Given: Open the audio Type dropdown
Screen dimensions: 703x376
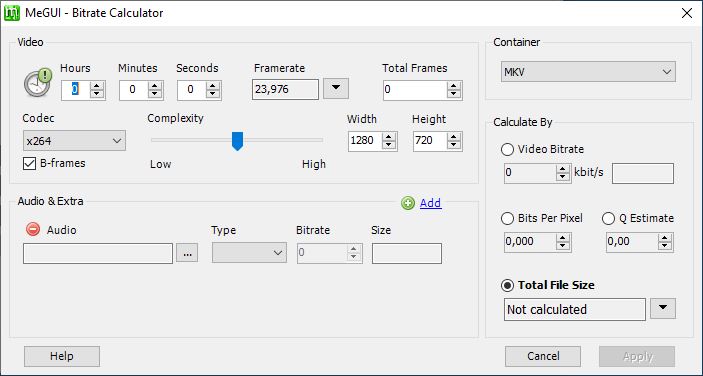Looking at the screenshot, I should coord(249,253).
